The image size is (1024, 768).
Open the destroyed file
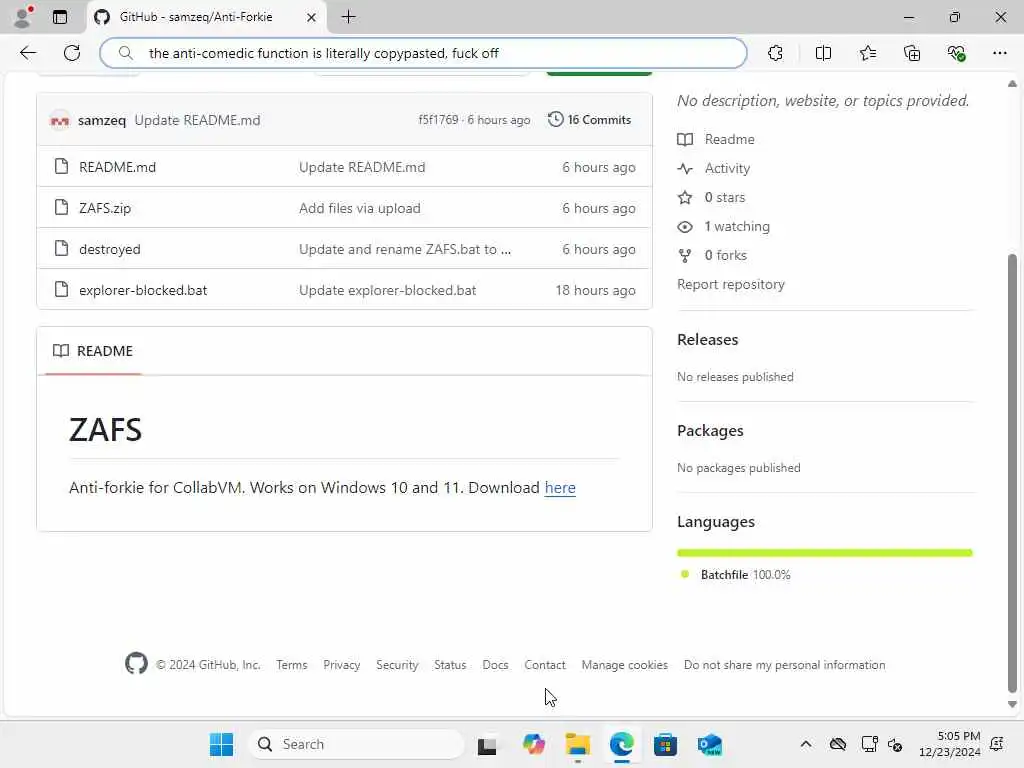(110, 249)
